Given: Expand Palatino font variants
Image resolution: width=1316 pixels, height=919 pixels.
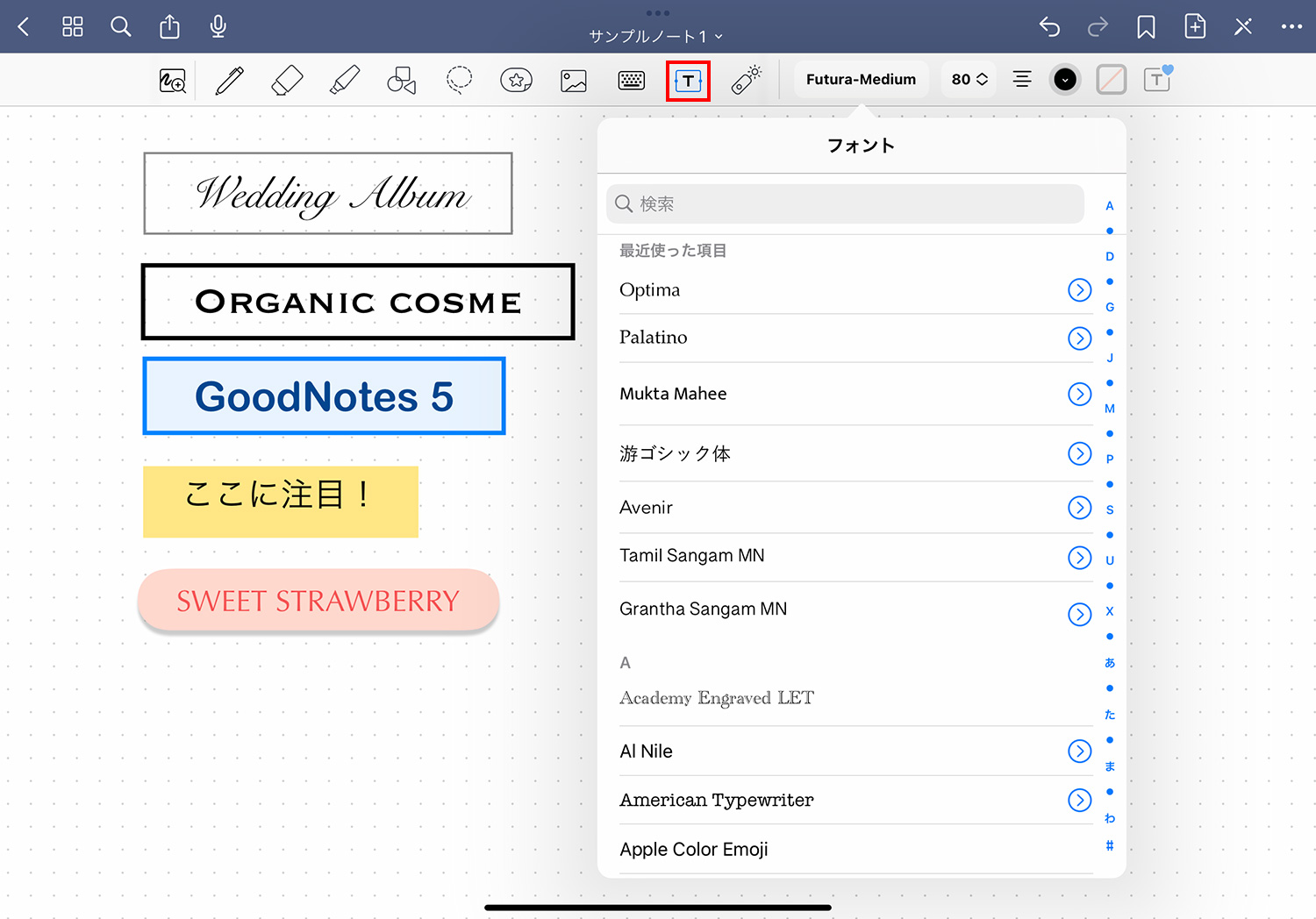Looking at the screenshot, I should pos(1080,338).
